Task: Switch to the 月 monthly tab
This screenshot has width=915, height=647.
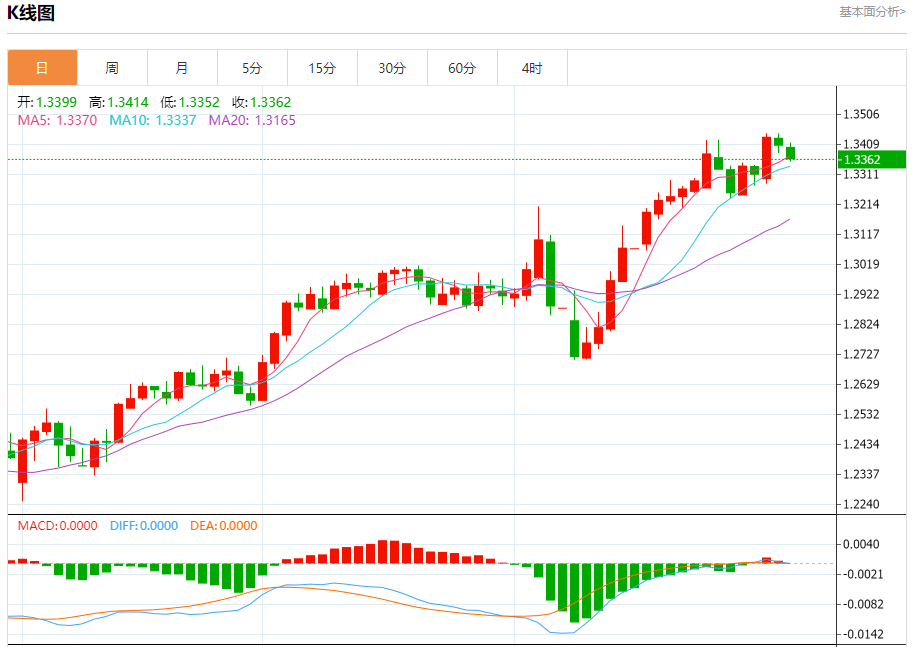Action: [x=182, y=68]
